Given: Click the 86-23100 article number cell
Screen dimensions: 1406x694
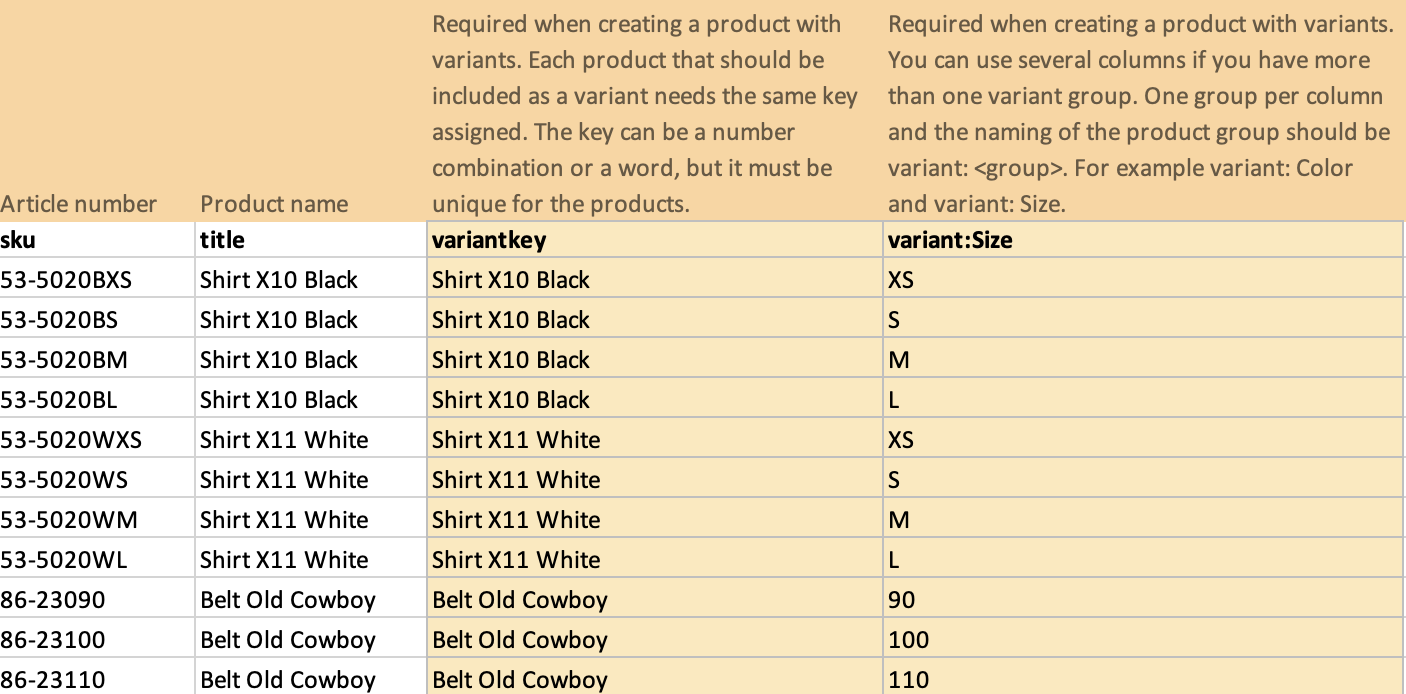Looking at the screenshot, I should point(98,639).
